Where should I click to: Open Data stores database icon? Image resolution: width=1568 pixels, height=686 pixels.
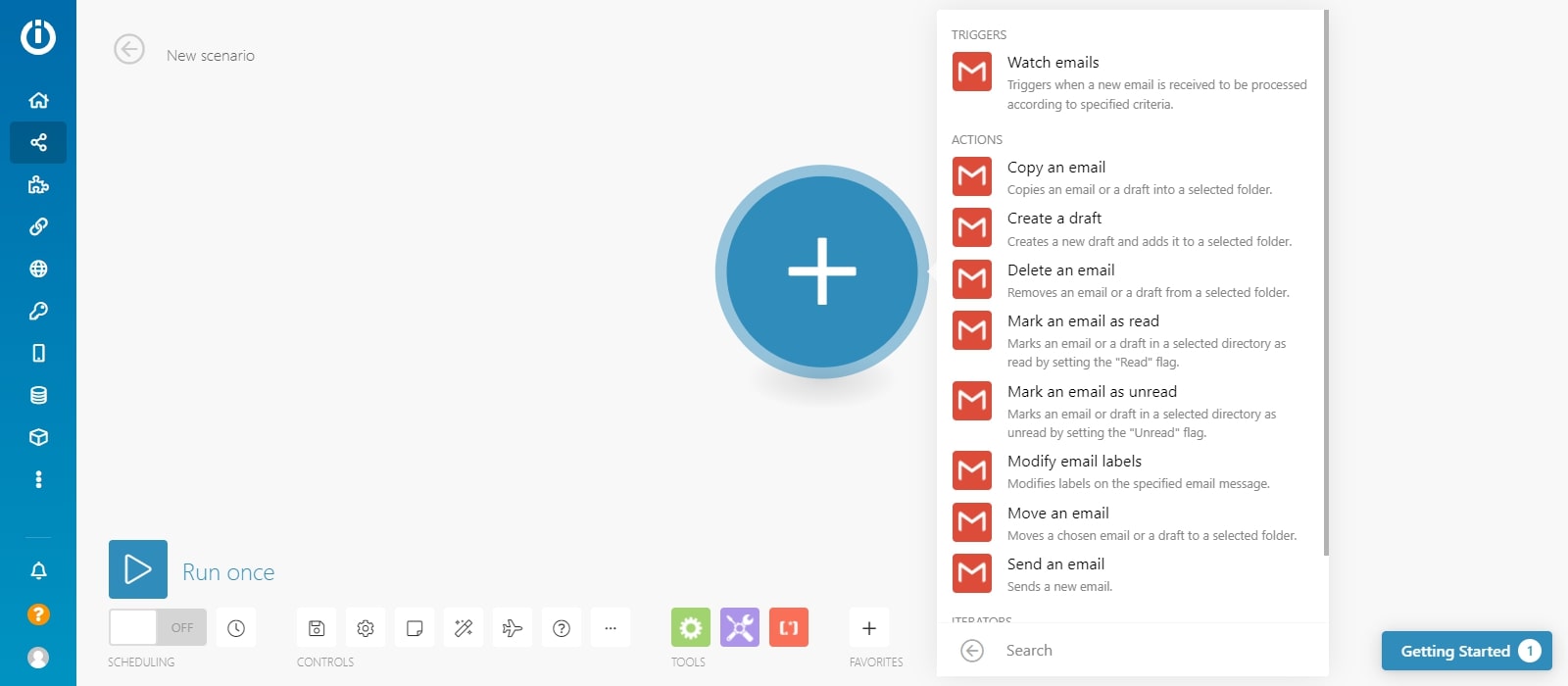click(38, 395)
